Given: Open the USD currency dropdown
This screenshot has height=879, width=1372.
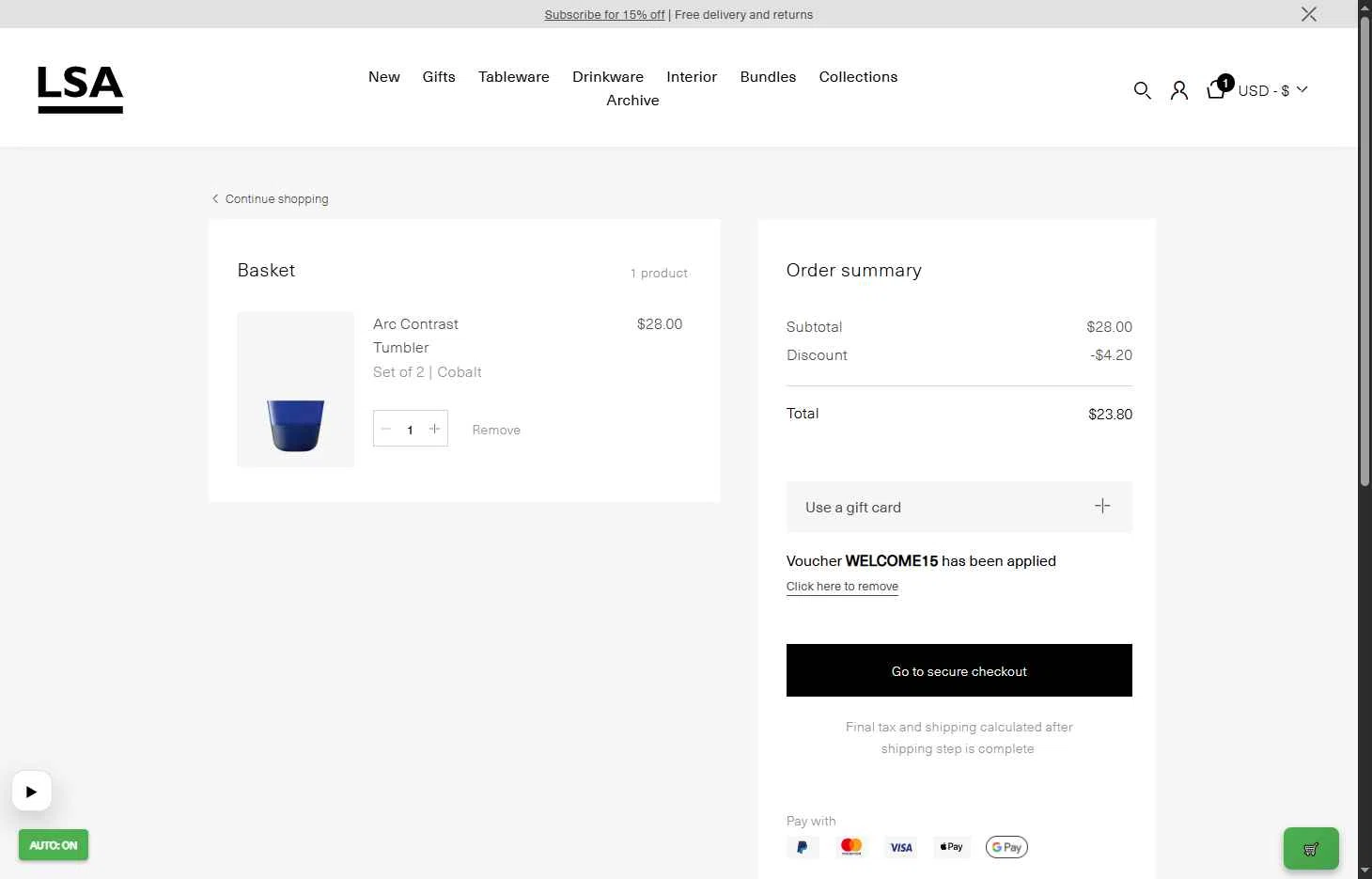Looking at the screenshot, I should click(1272, 90).
